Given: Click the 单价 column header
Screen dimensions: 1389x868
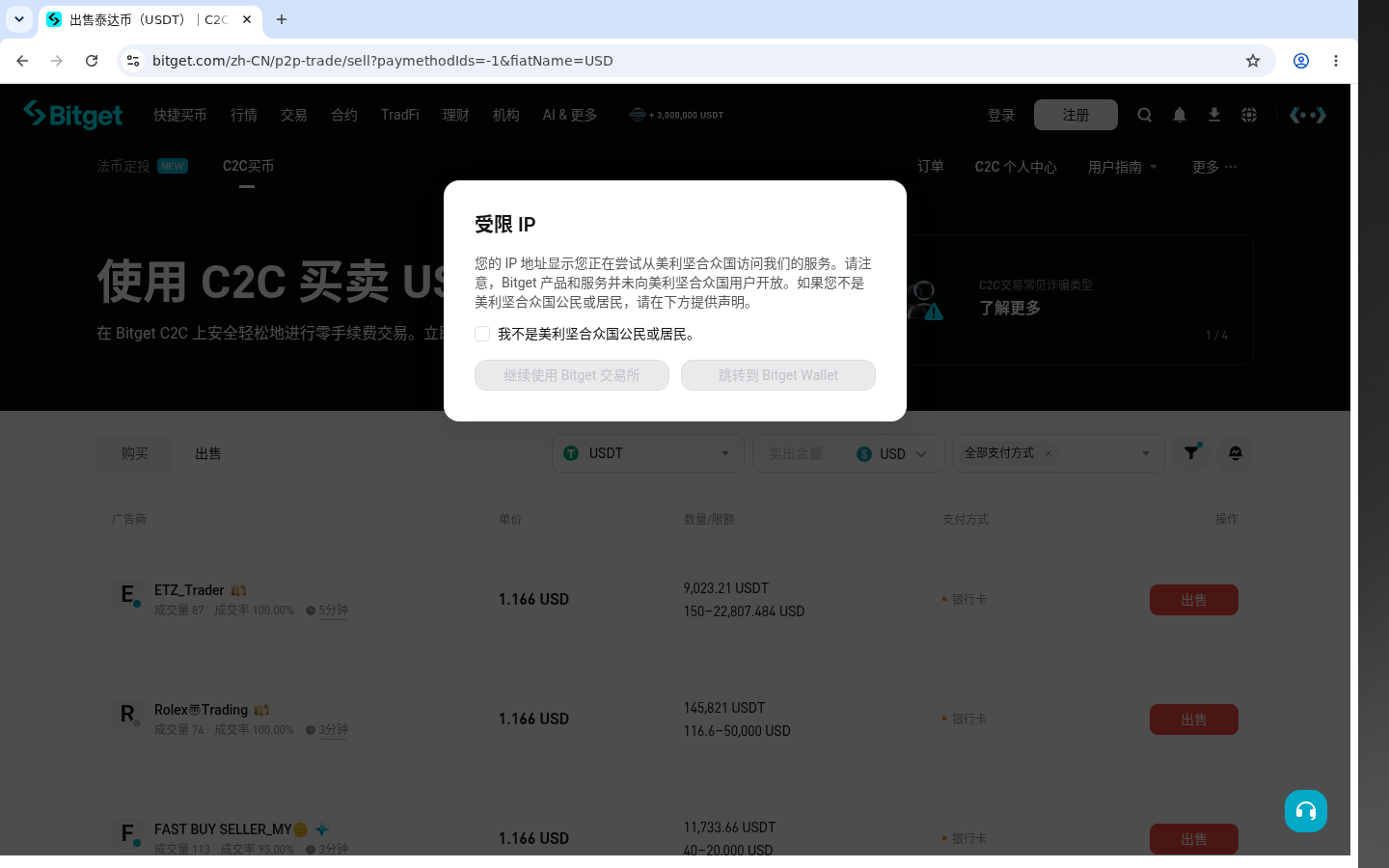Looking at the screenshot, I should coord(510,519).
